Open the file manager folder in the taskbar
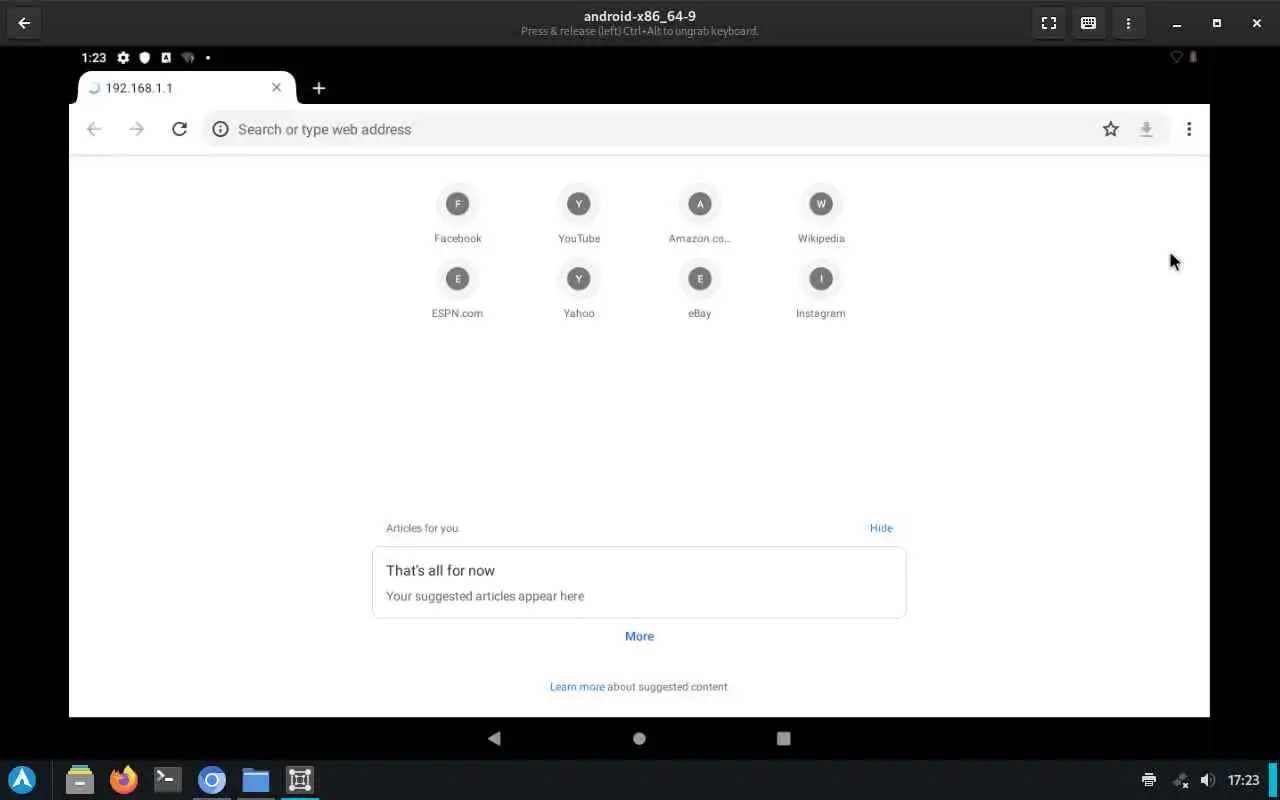The width and height of the screenshot is (1280, 800). (x=256, y=779)
